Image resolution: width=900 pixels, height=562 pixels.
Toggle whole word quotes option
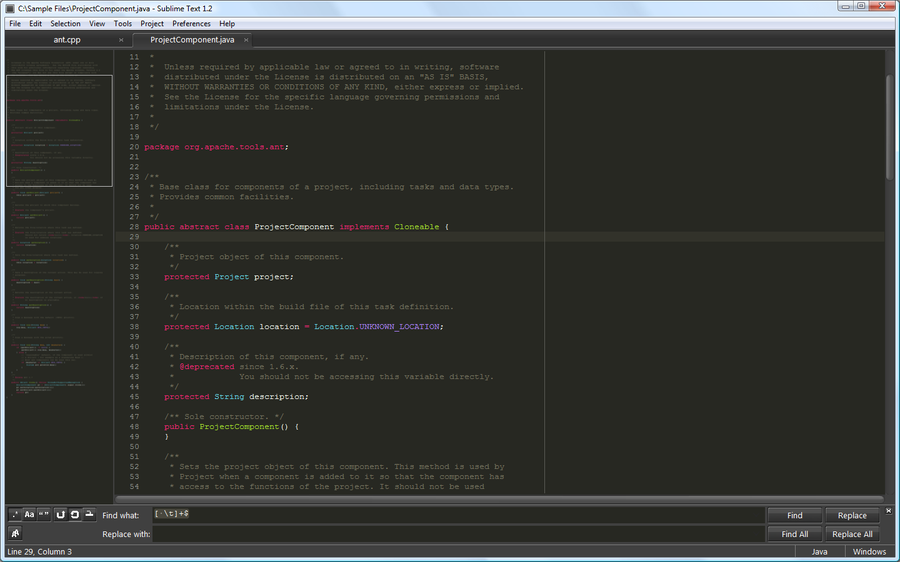click(44, 515)
